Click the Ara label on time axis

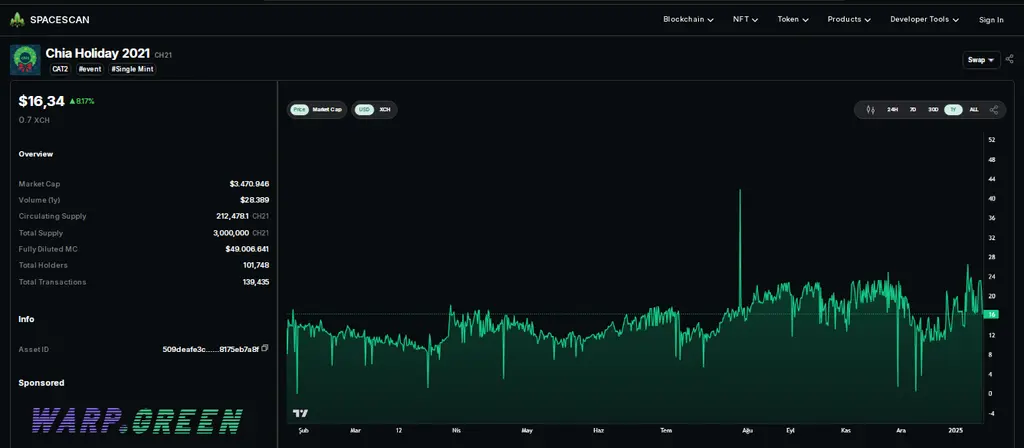[901, 430]
